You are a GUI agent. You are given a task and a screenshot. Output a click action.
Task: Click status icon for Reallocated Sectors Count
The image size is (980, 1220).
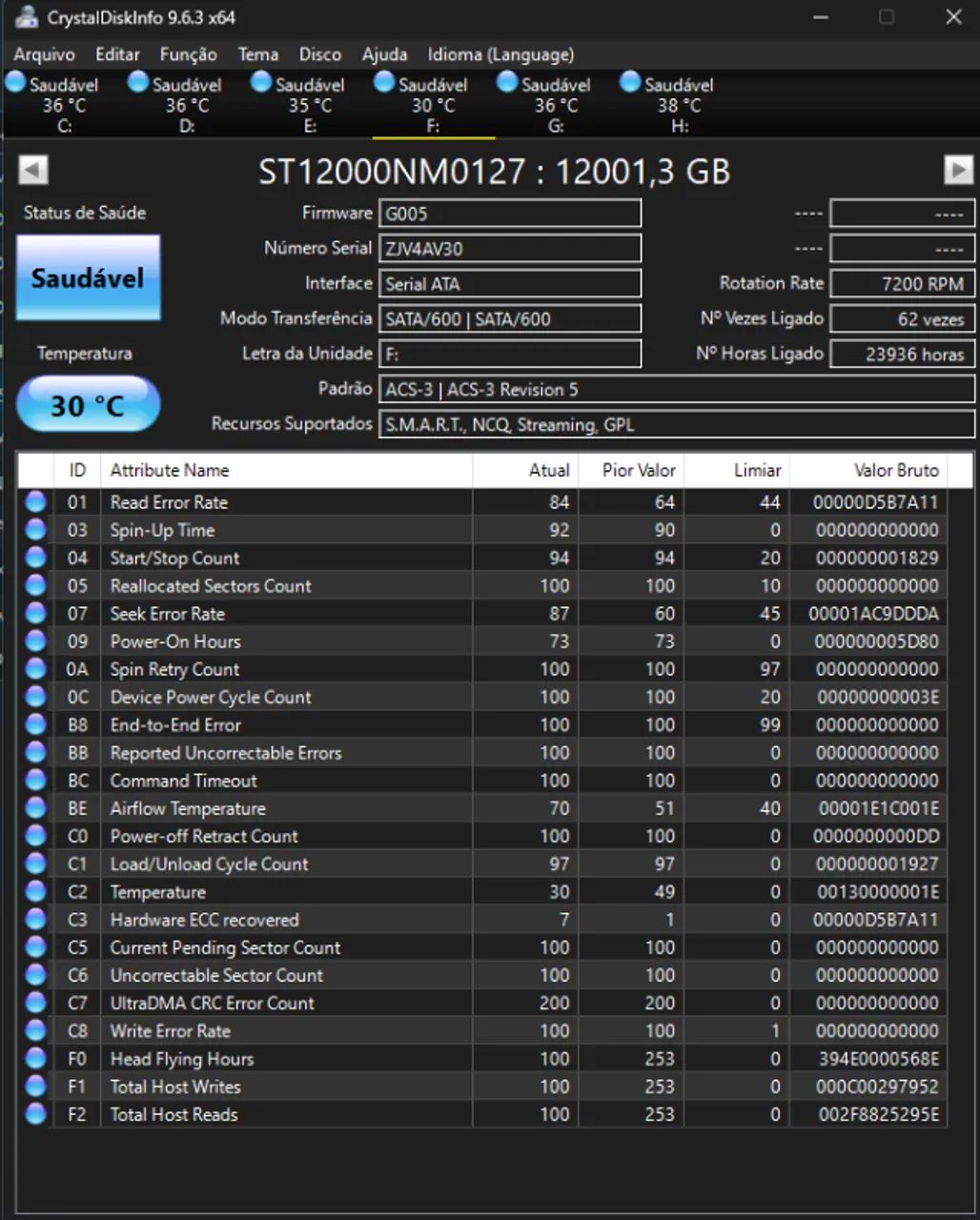[x=35, y=585]
